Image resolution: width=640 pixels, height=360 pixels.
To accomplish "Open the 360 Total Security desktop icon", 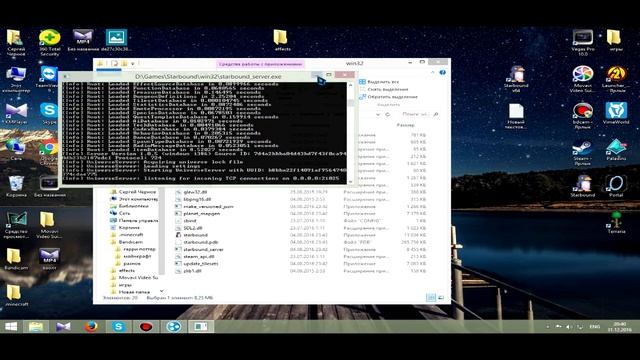I will point(49,42).
